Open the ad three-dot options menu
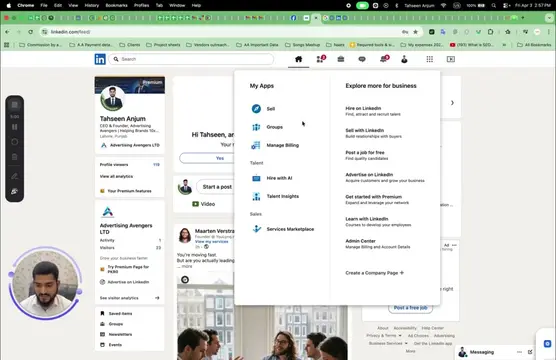Viewport: 556px width, 360px height. pyautogui.click(x=454, y=245)
